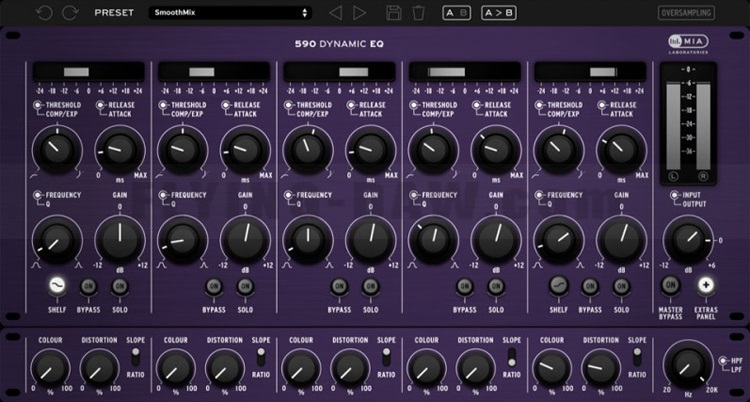Click band 1 GAIN dB knob
The image size is (750, 402).
(120, 239)
